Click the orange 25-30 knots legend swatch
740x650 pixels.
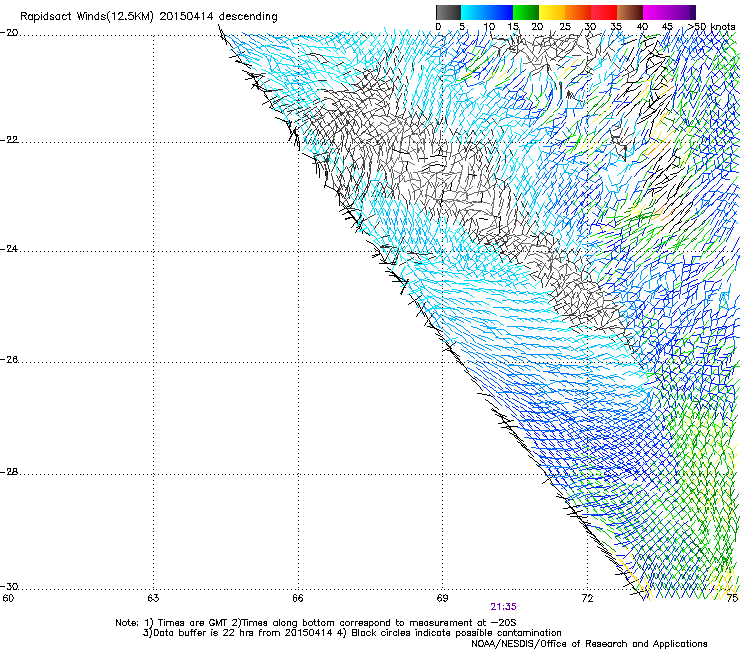point(578,12)
